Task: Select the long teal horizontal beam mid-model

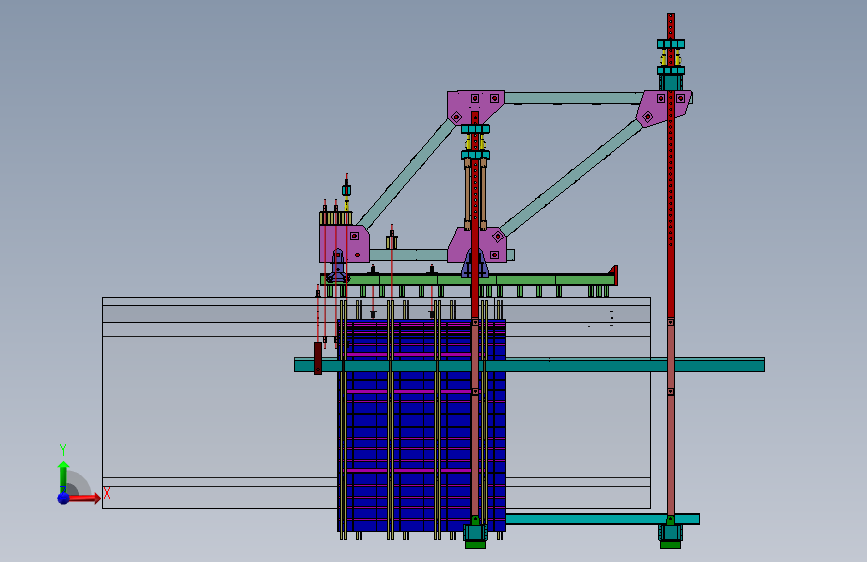Action: click(x=529, y=365)
